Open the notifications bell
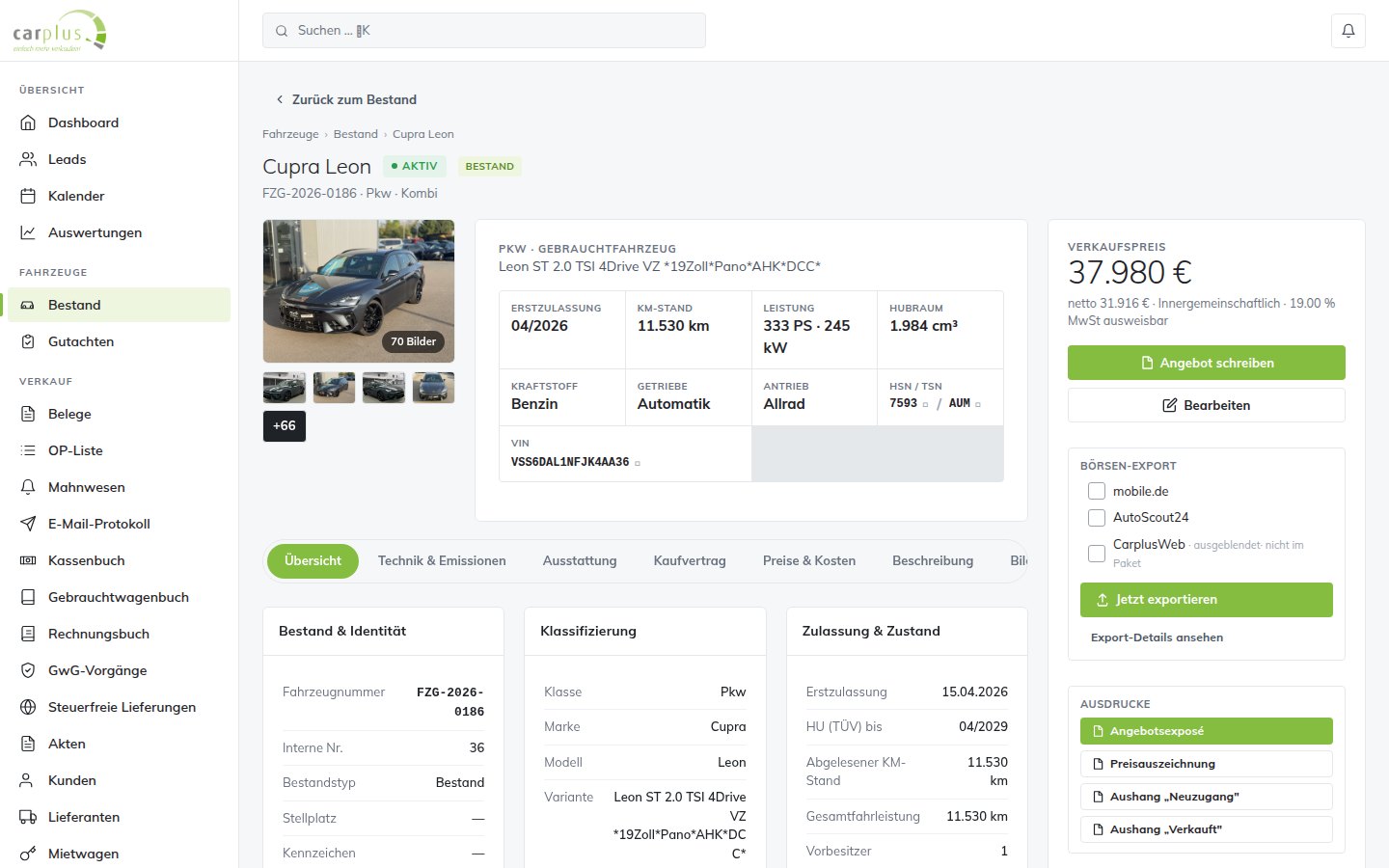 [x=1348, y=31]
